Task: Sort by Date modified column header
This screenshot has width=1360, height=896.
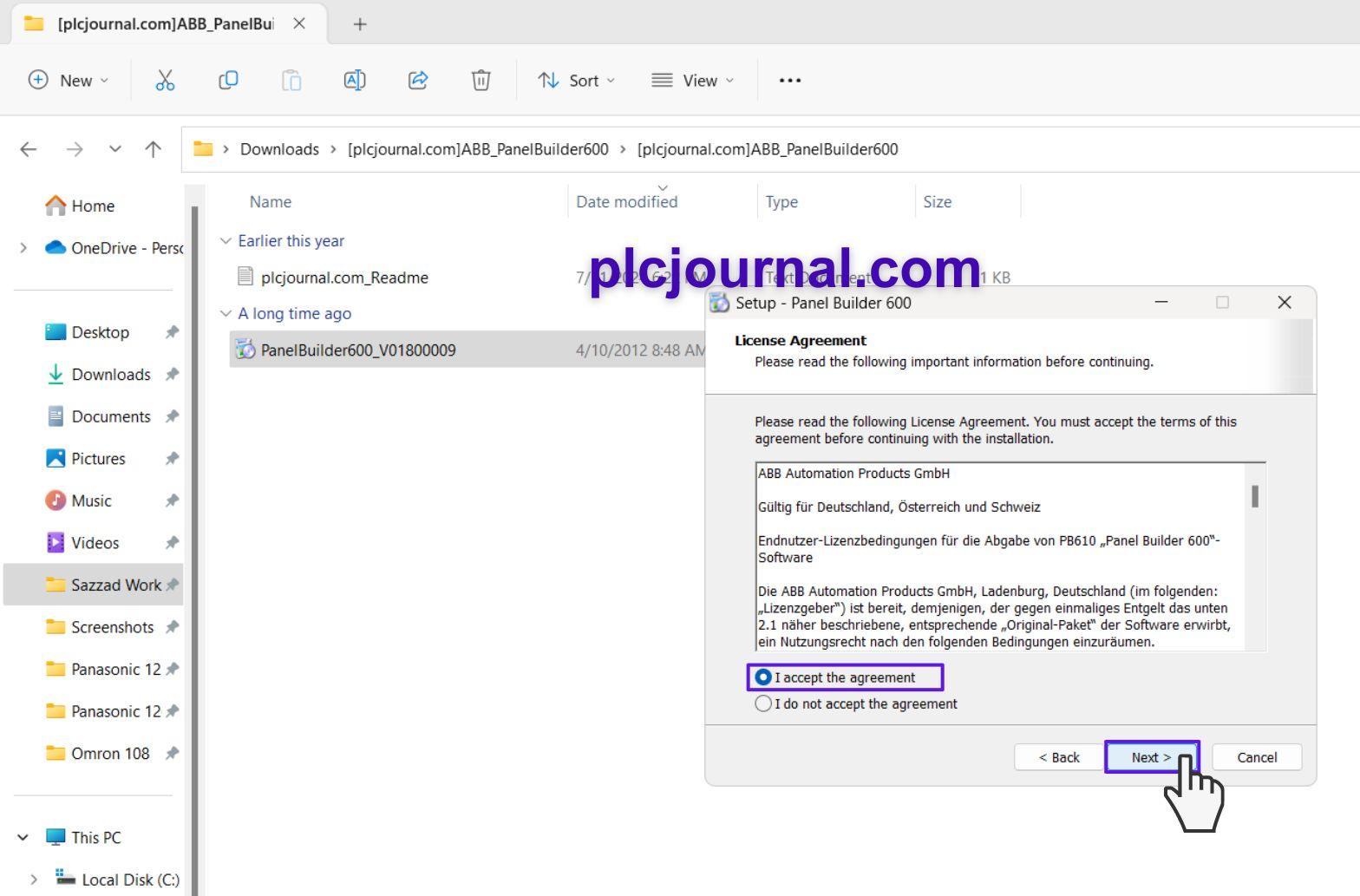Action: 627,202
